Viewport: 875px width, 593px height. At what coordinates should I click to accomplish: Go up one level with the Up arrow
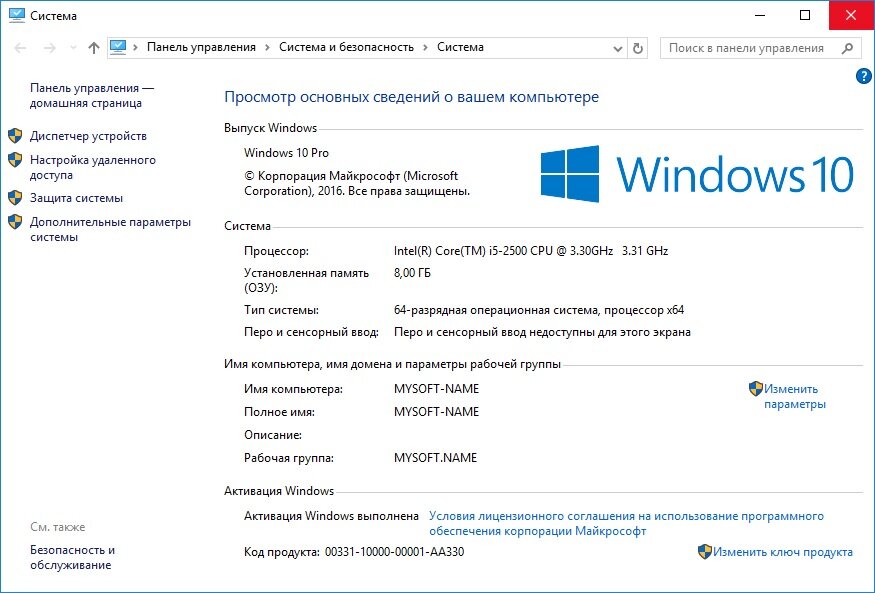(x=94, y=48)
